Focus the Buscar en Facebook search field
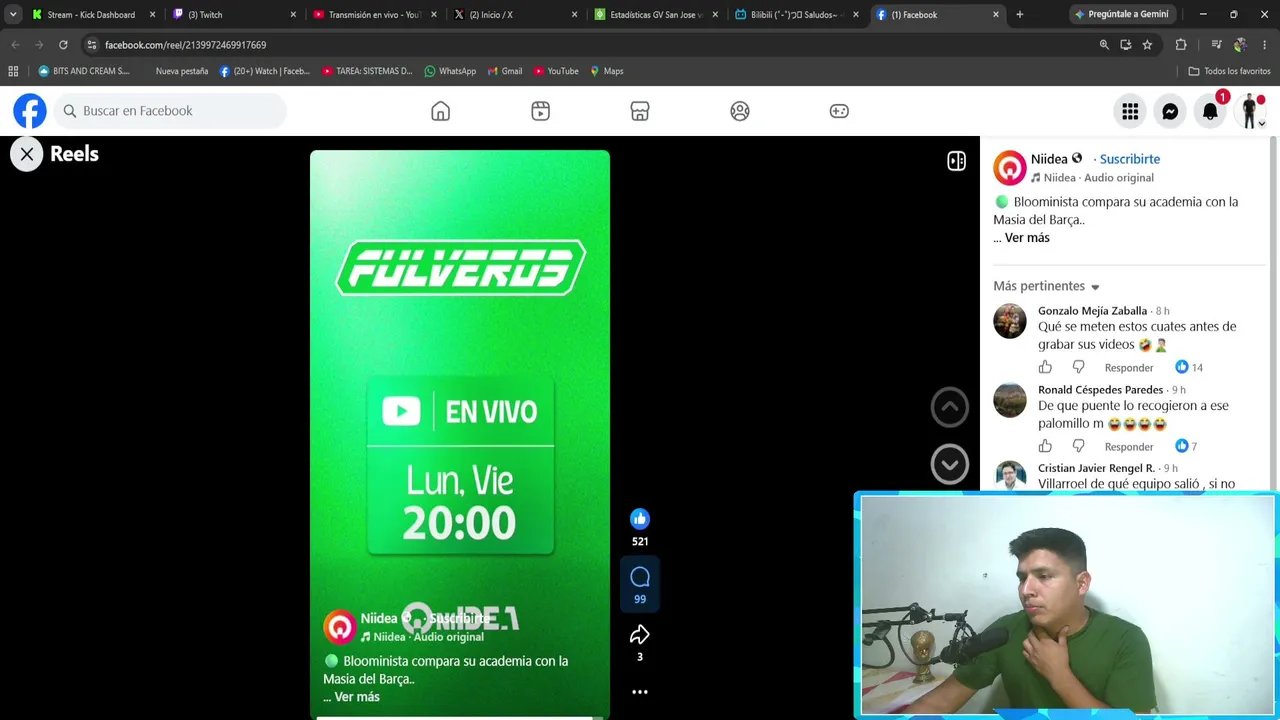1280x720 pixels. (170, 111)
